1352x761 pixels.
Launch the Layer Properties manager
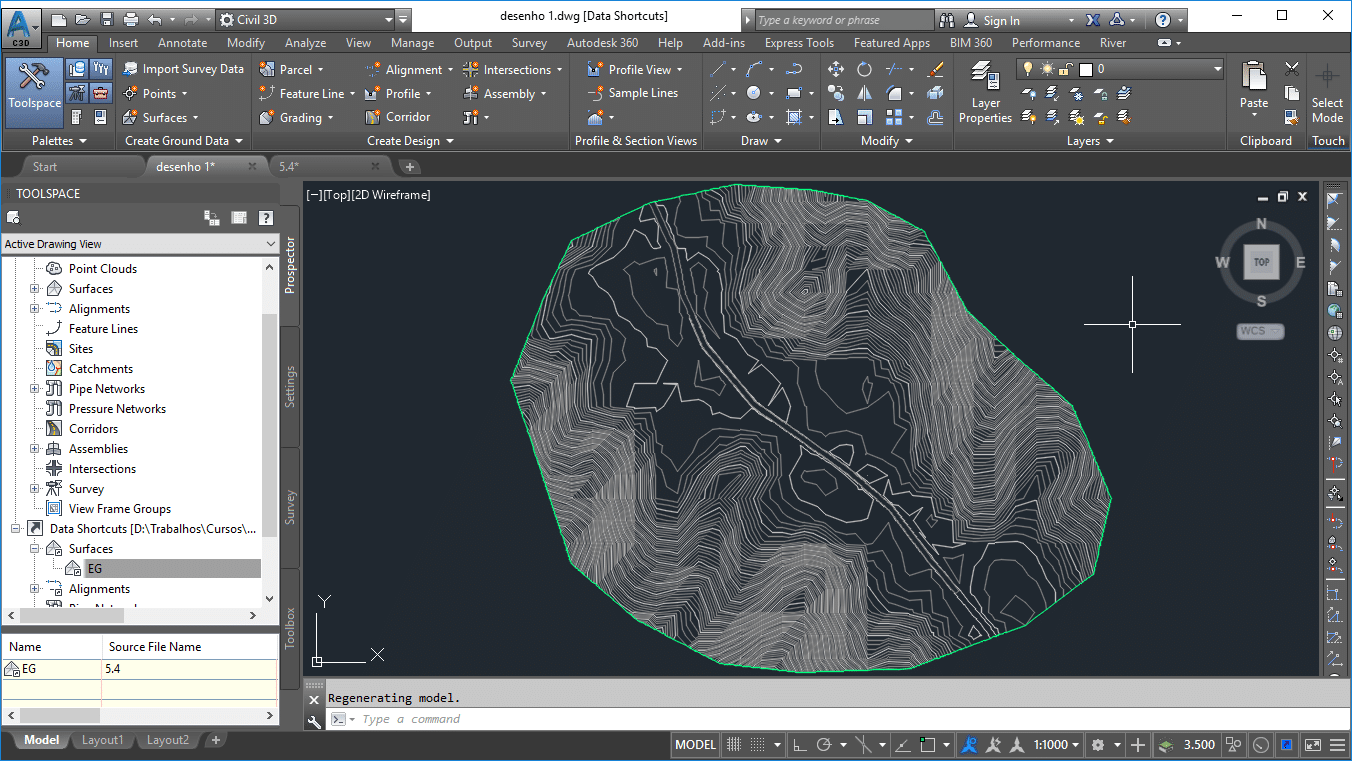click(985, 93)
